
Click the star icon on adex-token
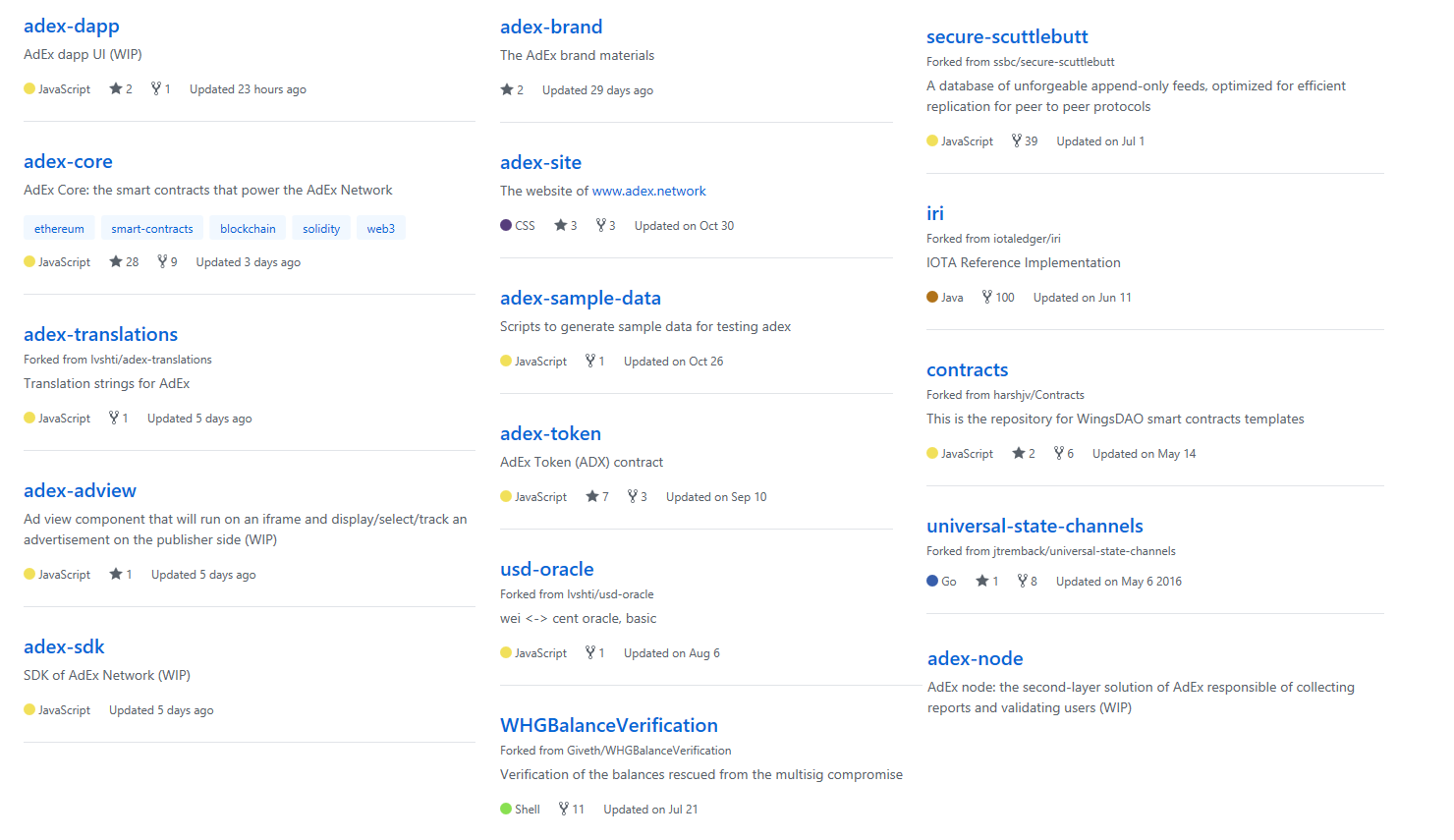[x=591, y=496]
